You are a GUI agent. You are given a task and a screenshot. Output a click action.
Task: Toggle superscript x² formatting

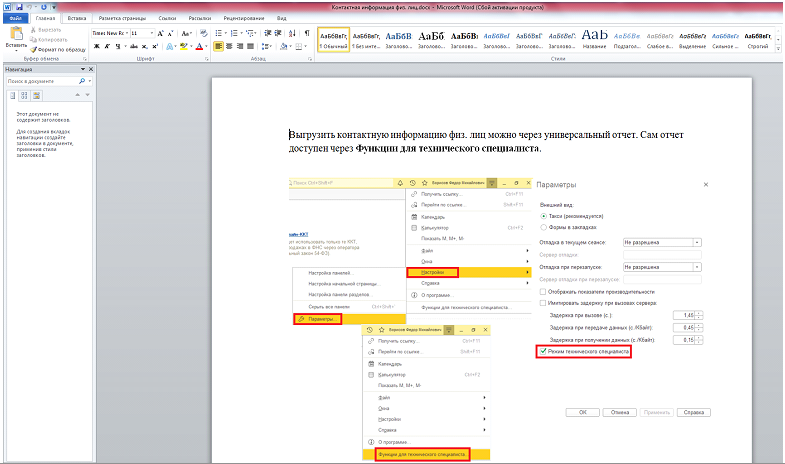(x=155, y=46)
